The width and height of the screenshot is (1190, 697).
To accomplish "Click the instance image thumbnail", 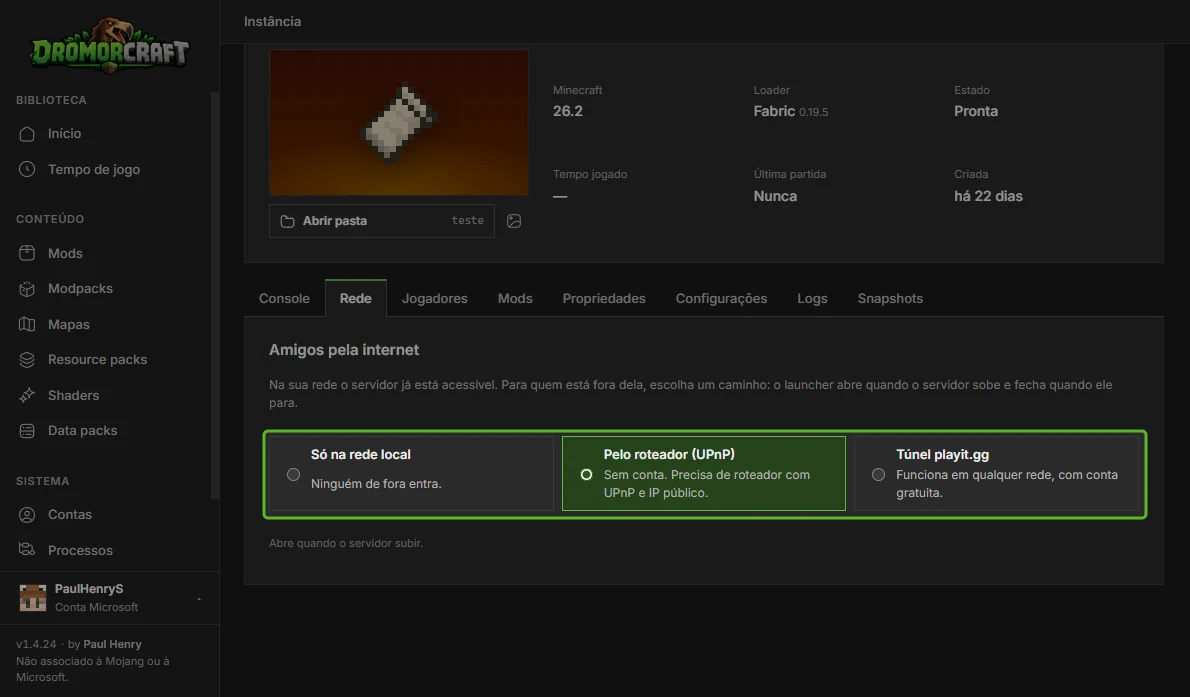I will point(399,123).
